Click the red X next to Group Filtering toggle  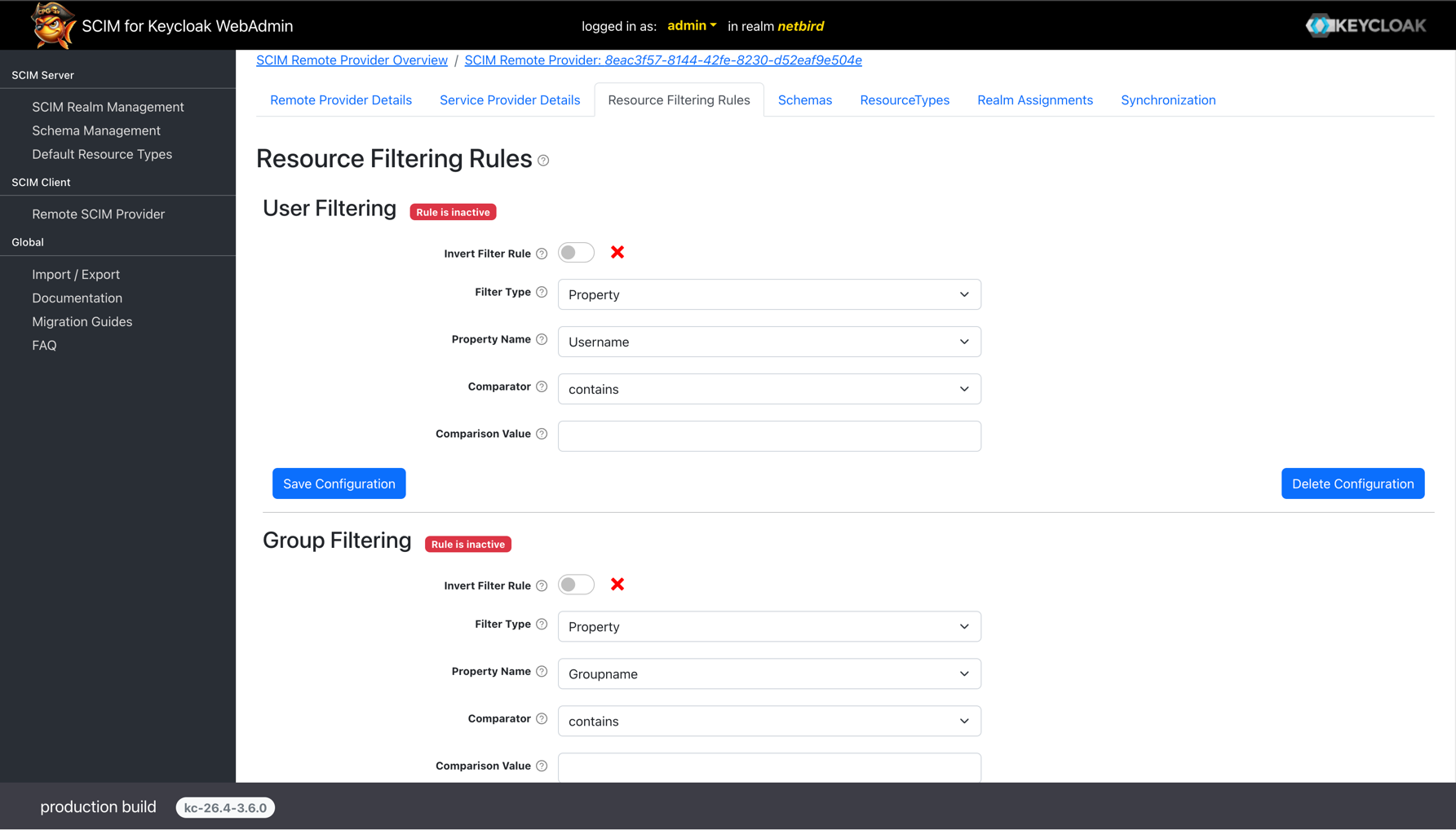click(617, 584)
